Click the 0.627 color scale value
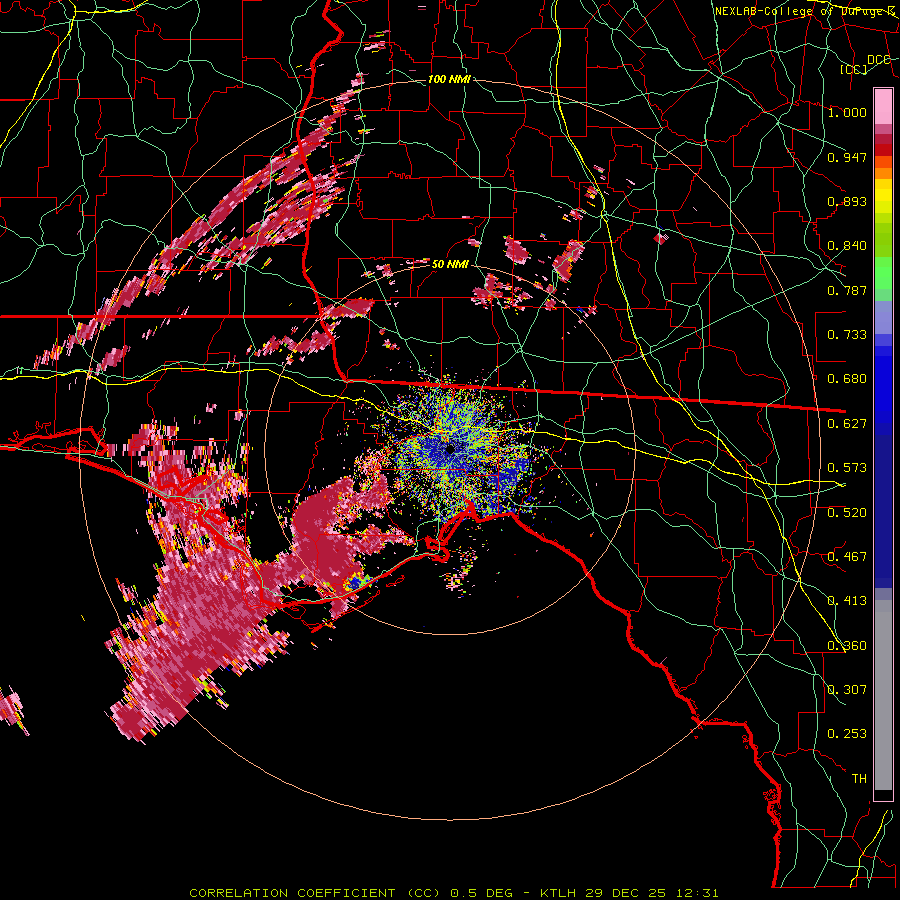The height and width of the screenshot is (900, 900). click(x=847, y=424)
